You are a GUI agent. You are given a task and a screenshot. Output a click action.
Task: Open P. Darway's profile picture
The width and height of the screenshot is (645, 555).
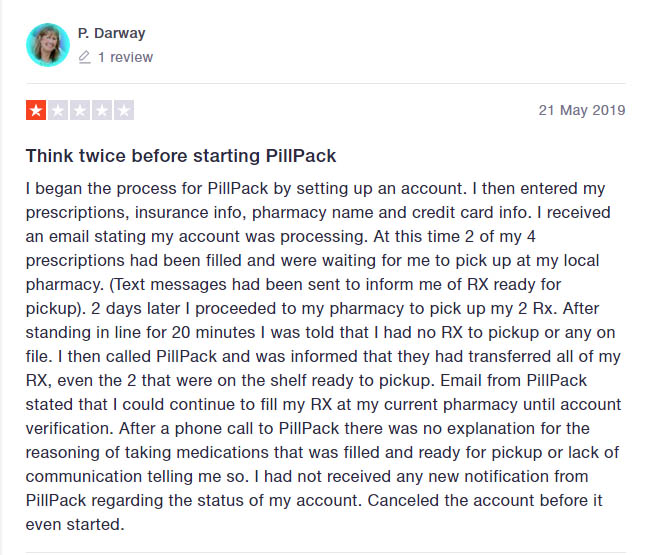tap(48, 45)
